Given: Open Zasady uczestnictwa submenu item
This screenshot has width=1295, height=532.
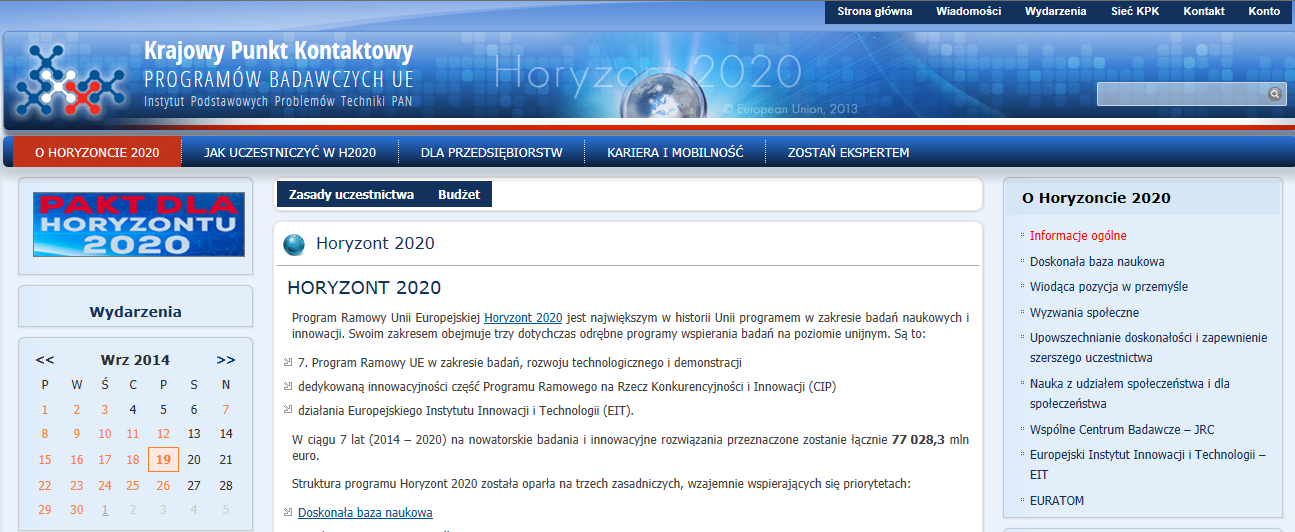Looking at the screenshot, I should click(351, 194).
